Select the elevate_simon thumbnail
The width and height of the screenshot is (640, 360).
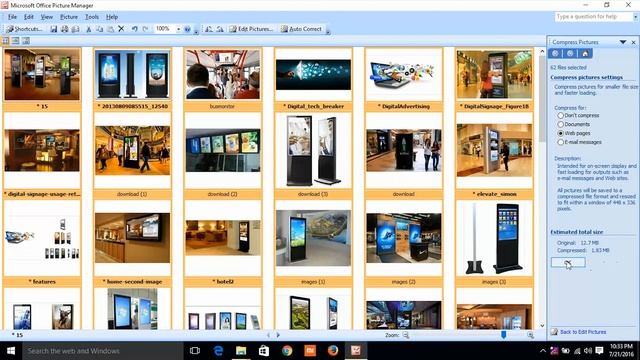point(494,156)
